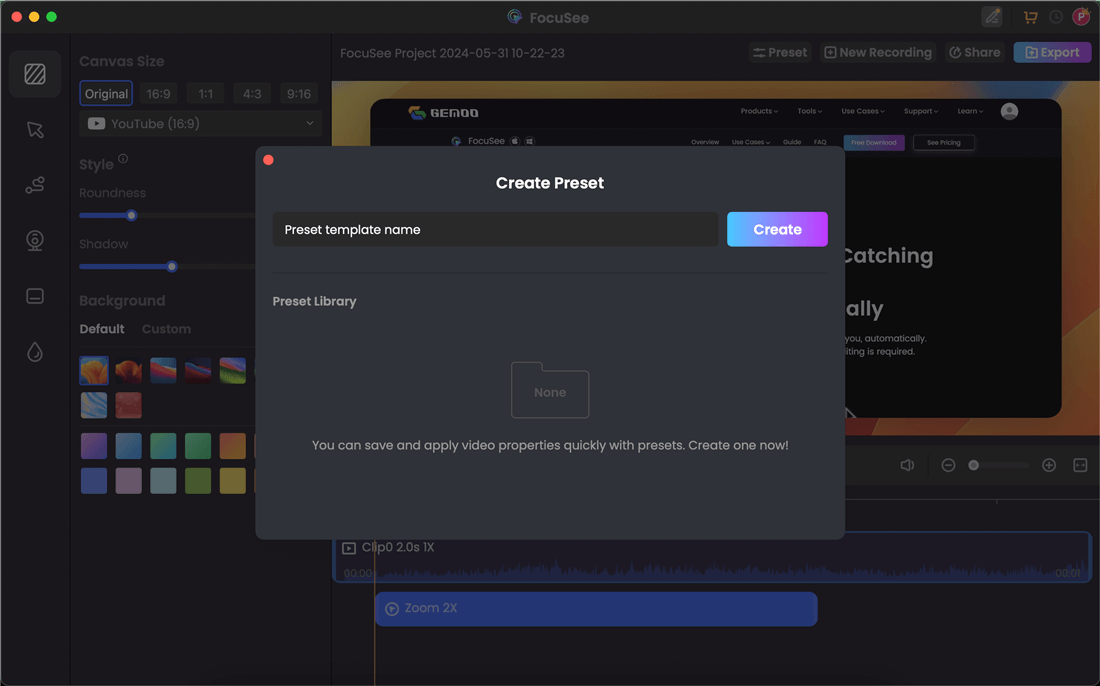Open the webcam settings sidebar icon
The height and width of the screenshot is (686, 1100).
click(x=35, y=241)
